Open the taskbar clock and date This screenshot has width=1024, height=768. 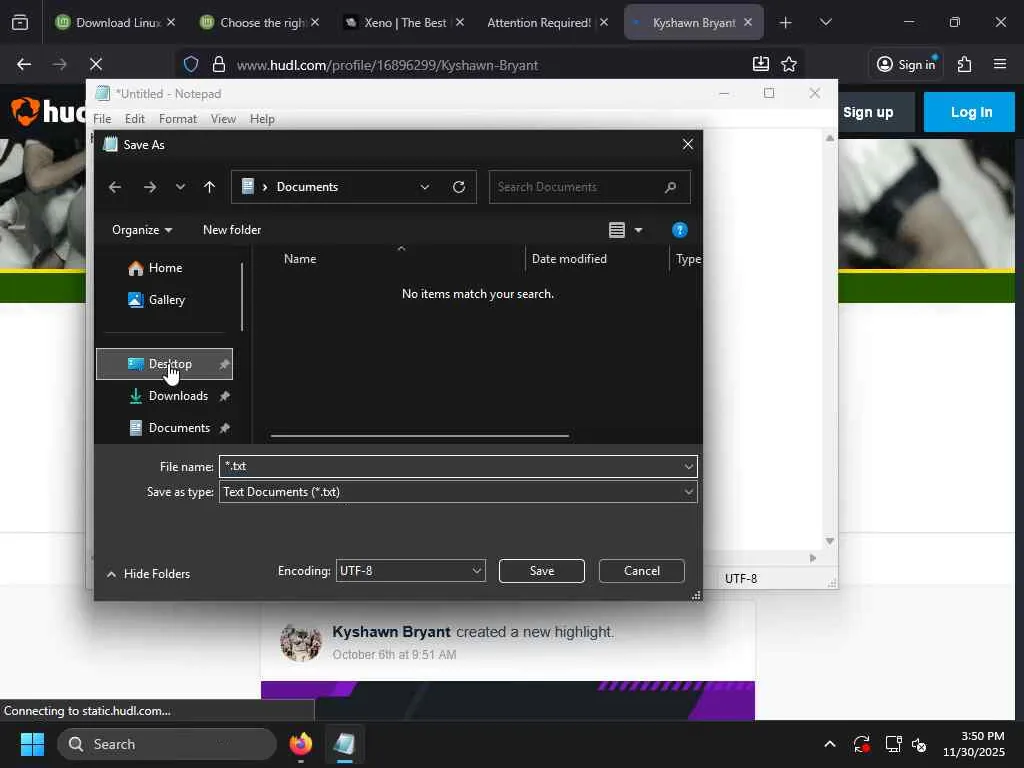tap(974, 744)
